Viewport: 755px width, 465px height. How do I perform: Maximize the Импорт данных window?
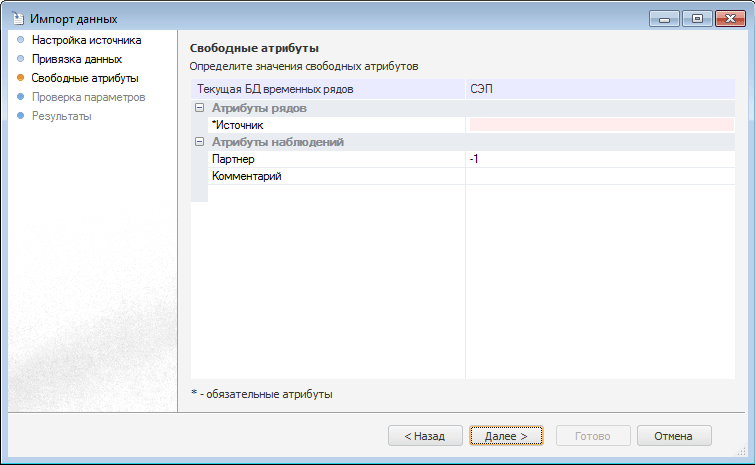(697, 18)
